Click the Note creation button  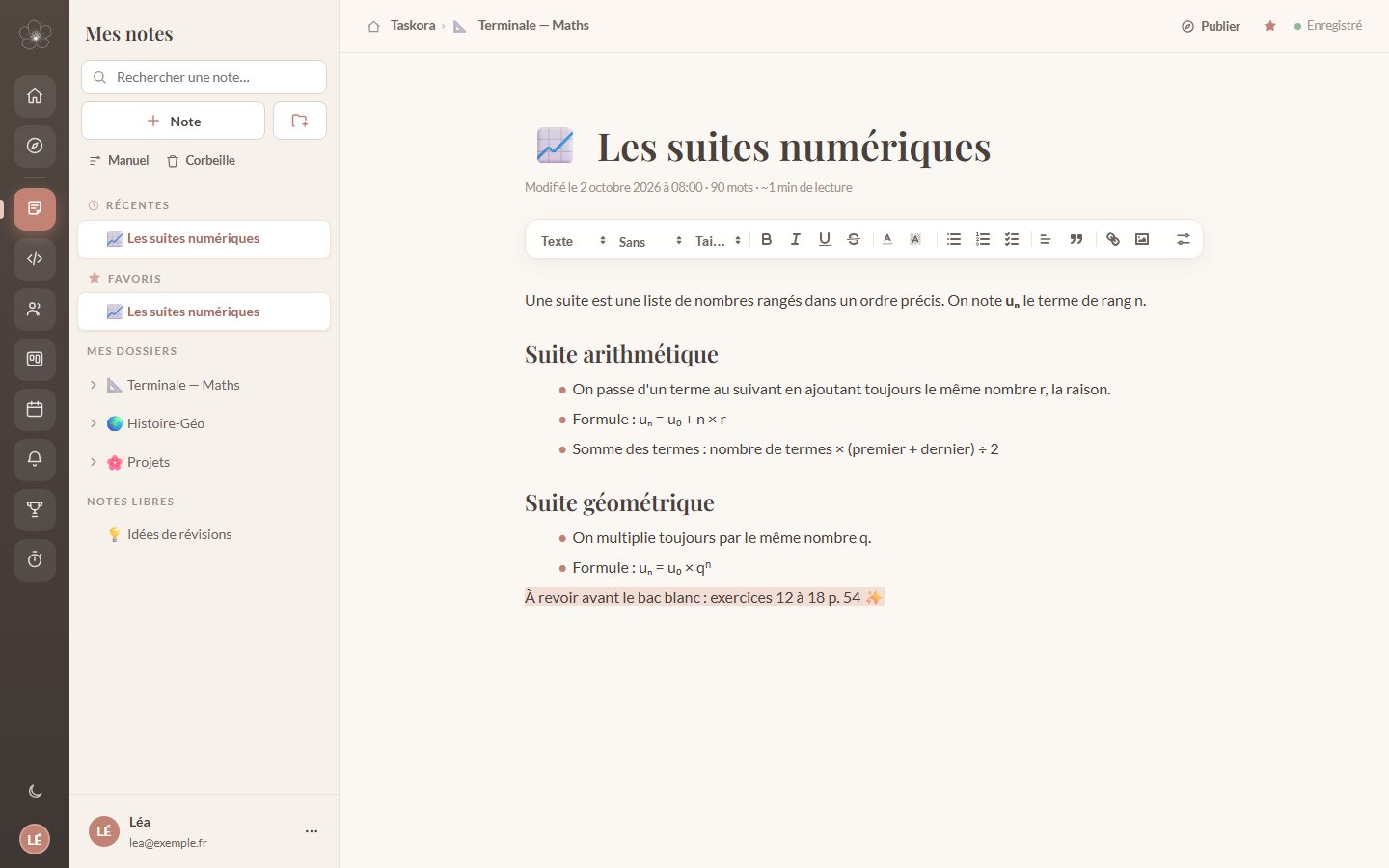[174, 121]
